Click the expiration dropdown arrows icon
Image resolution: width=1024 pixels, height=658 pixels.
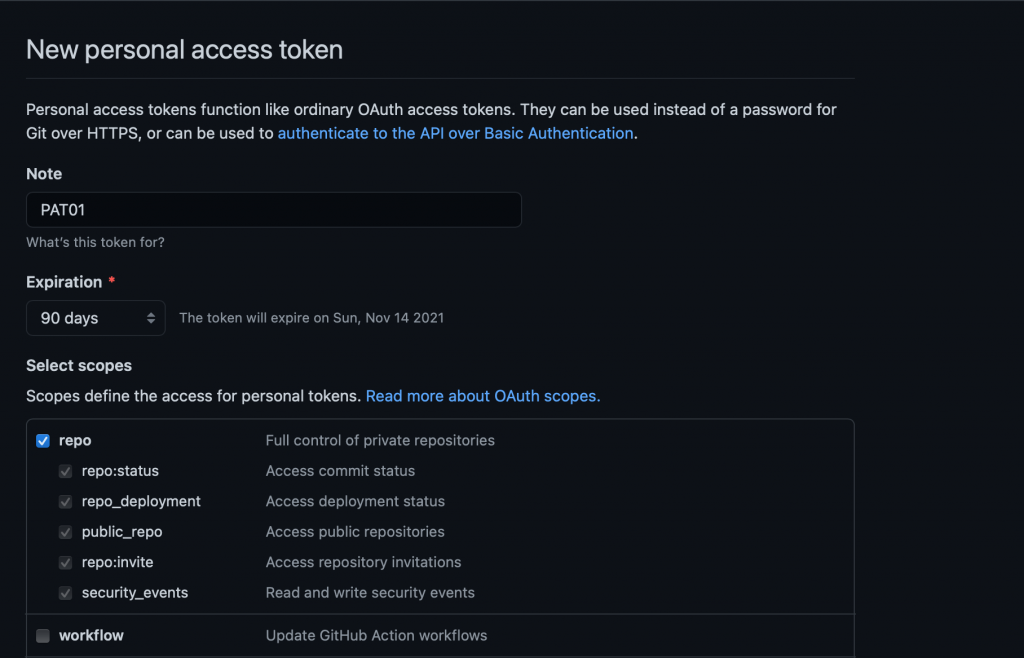click(x=151, y=318)
